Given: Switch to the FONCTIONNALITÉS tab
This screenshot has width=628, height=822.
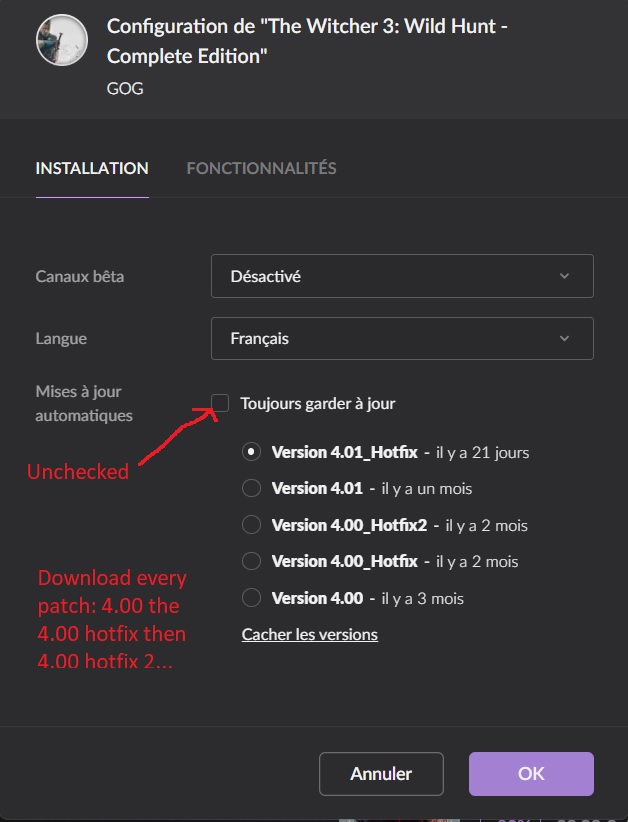Looking at the screenshot, I should pyautogui.click(x=262, y=168).
